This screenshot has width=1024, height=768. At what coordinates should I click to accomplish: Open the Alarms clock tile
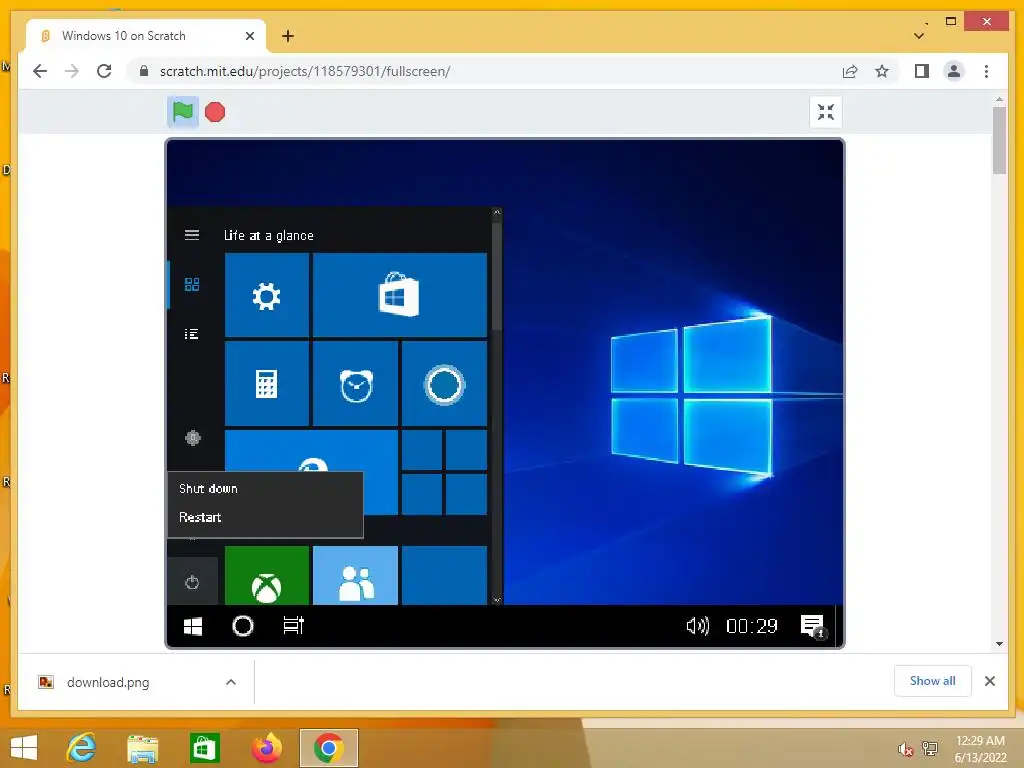point(355,384)
